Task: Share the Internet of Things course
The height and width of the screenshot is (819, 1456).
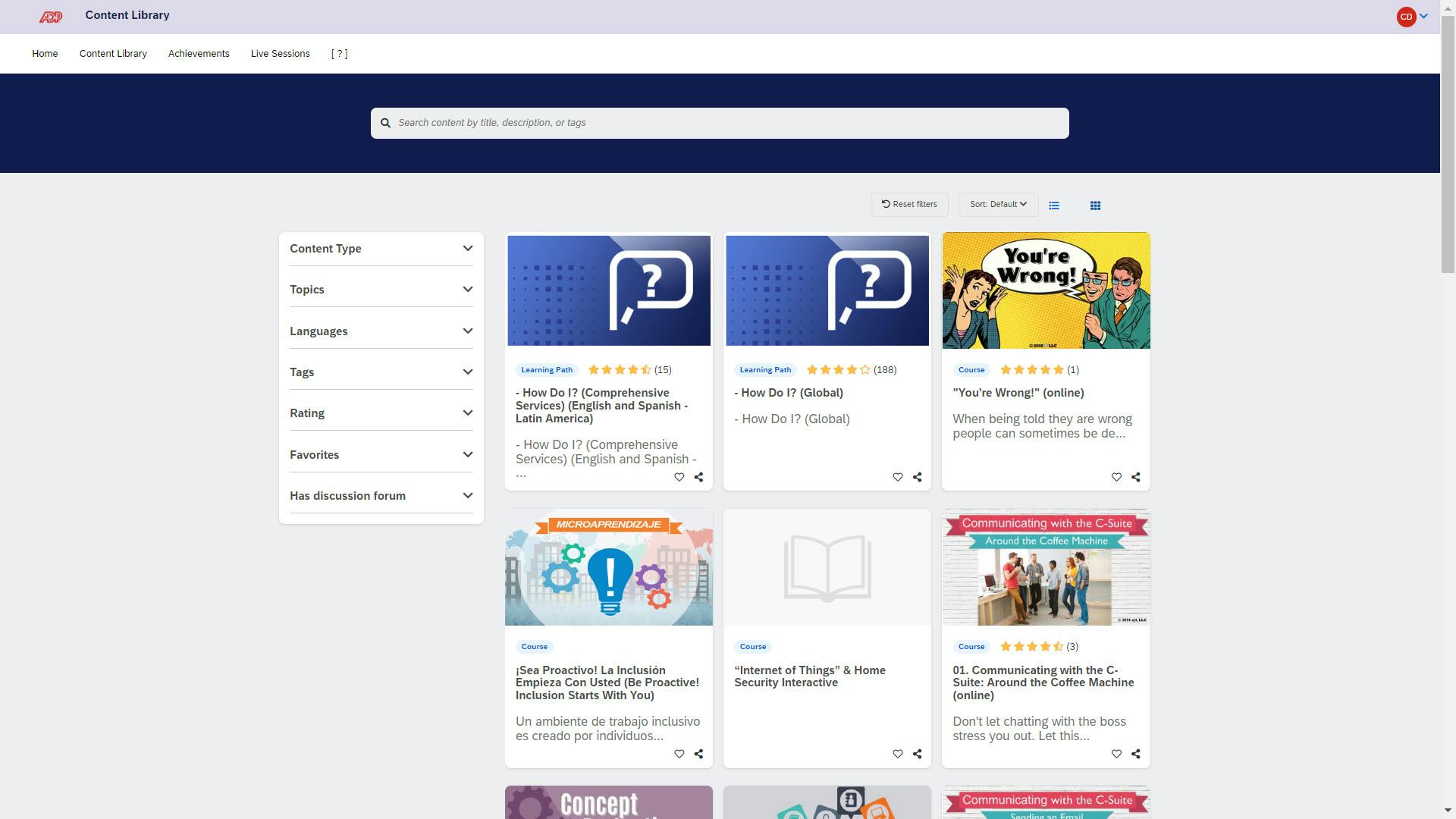Action: click(x=917, y=754)
